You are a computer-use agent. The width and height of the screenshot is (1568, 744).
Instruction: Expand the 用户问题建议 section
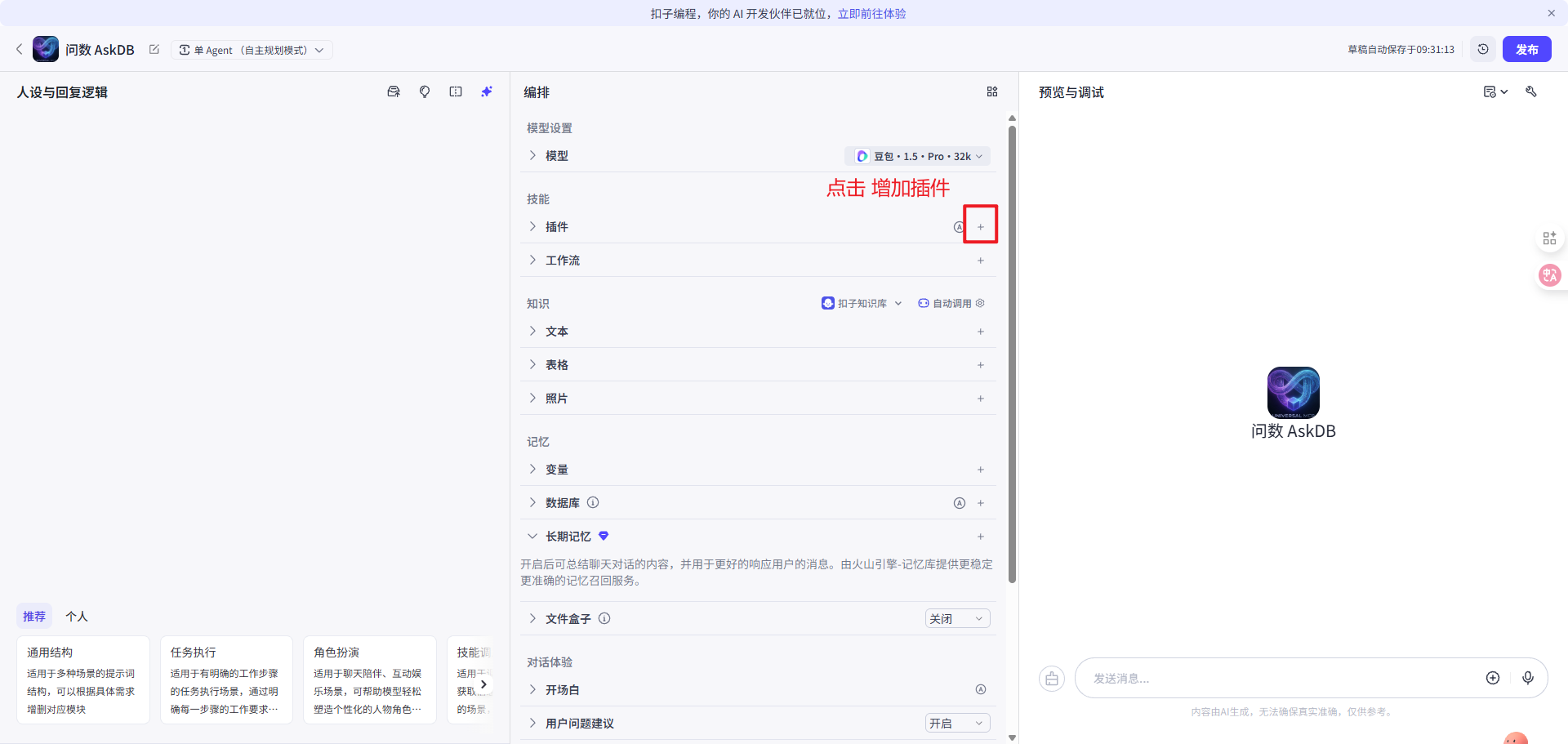(x=532, y=723)
